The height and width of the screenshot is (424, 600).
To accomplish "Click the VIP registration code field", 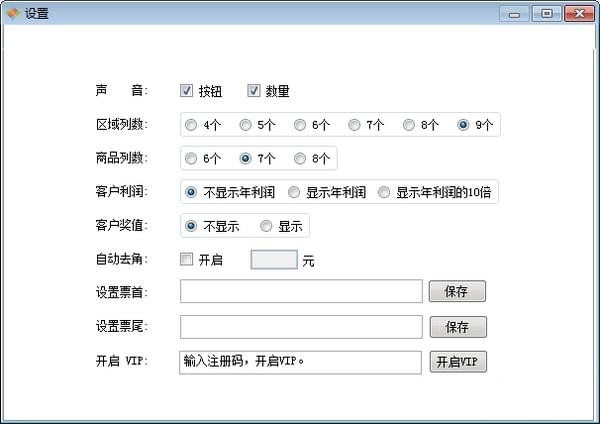I will coord(300,362).
